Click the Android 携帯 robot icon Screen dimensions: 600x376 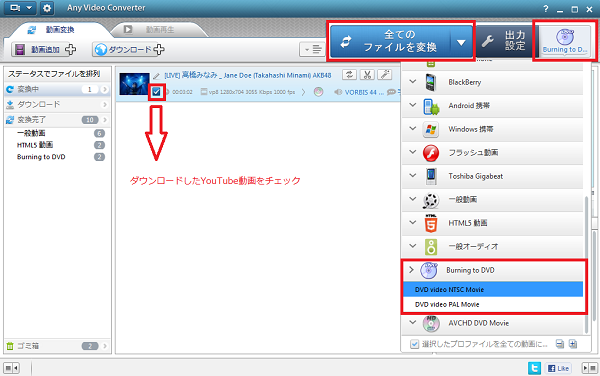431,106
